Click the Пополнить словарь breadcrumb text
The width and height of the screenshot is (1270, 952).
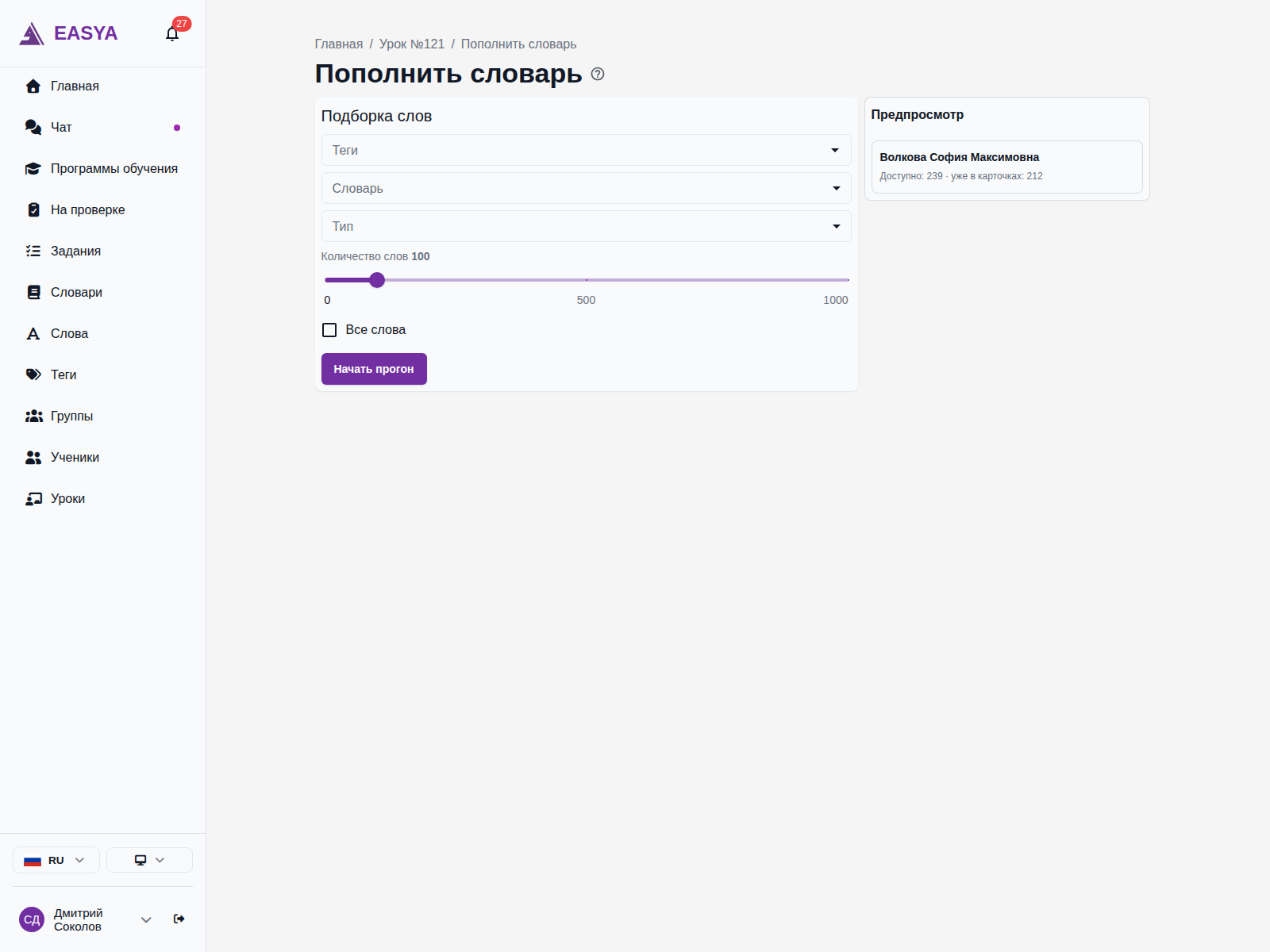(x=518, y=44)
